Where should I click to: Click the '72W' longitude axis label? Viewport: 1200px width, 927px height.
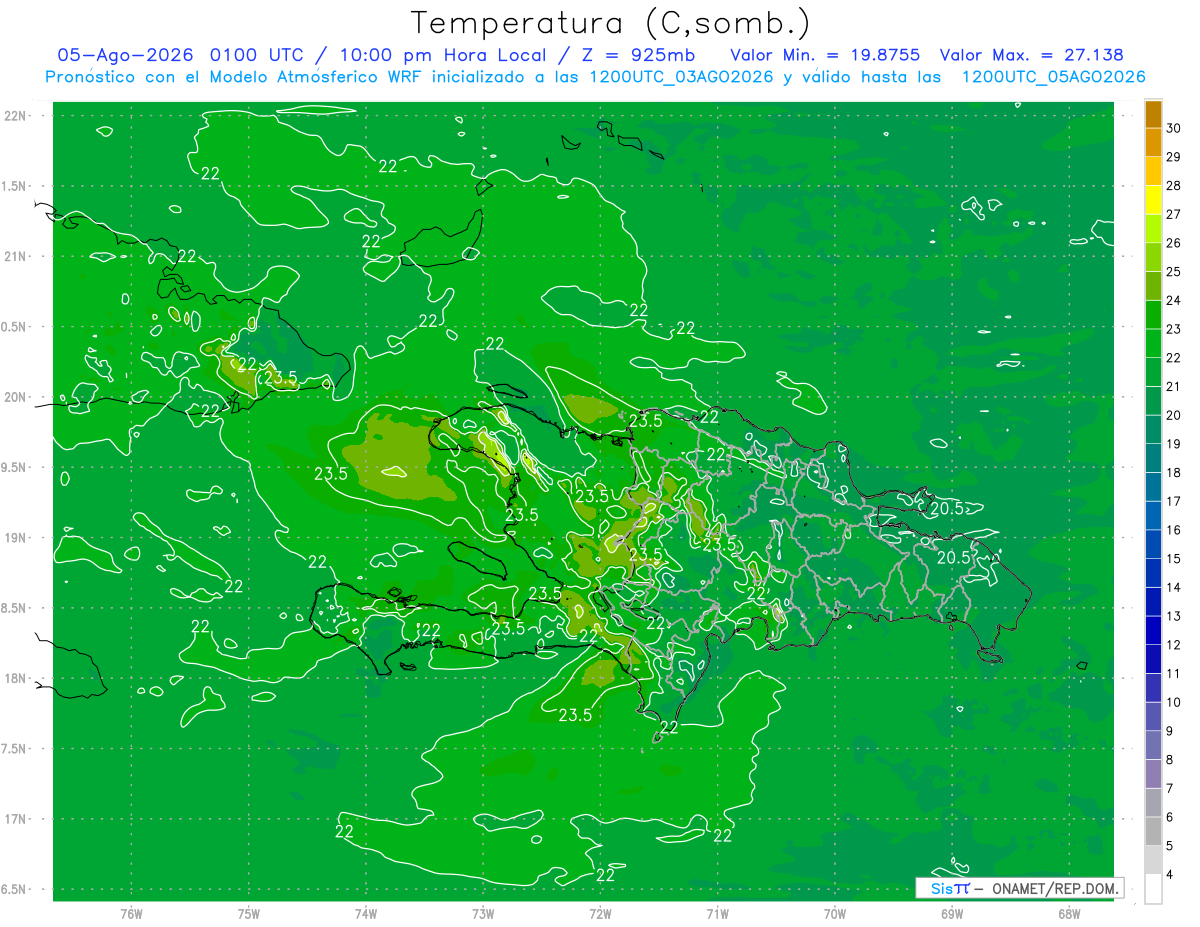[x=600, y=913]
